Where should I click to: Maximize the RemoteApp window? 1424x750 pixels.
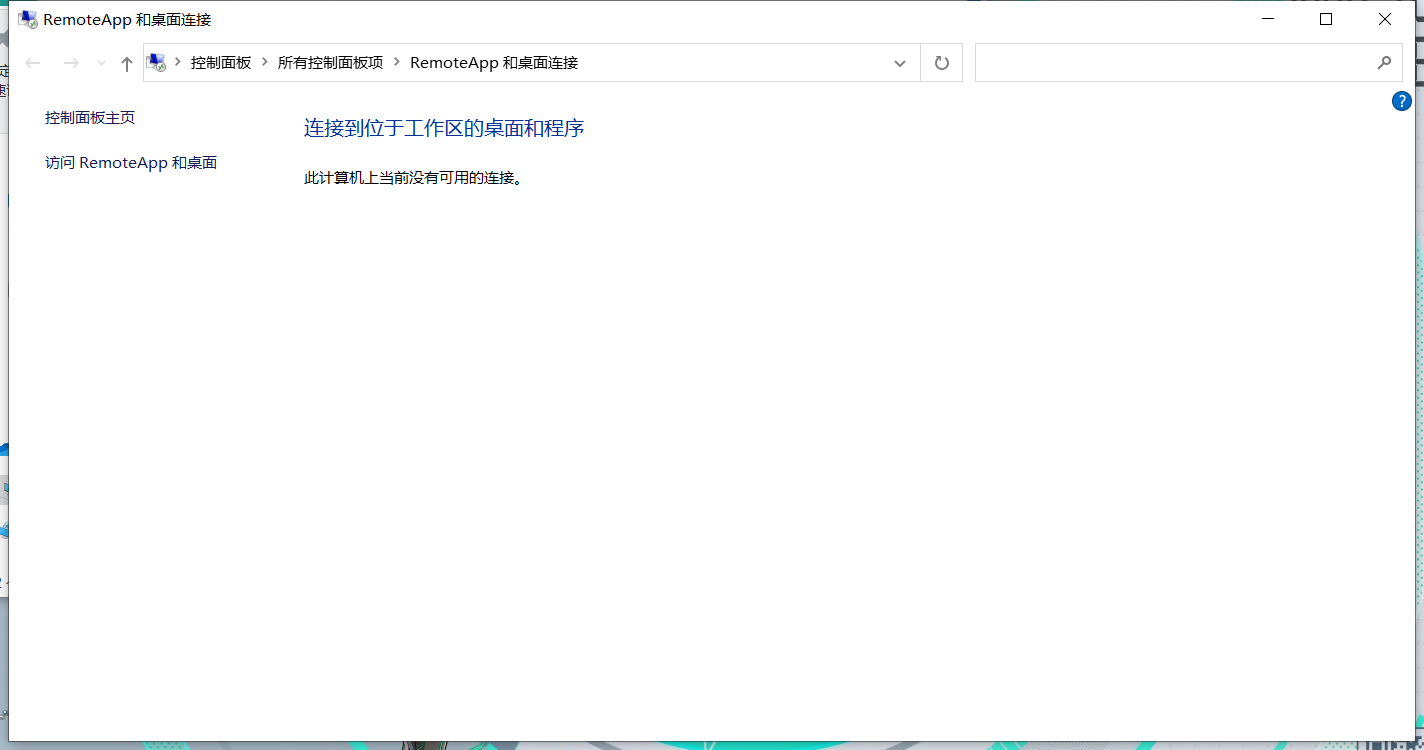click(1326, 19)
